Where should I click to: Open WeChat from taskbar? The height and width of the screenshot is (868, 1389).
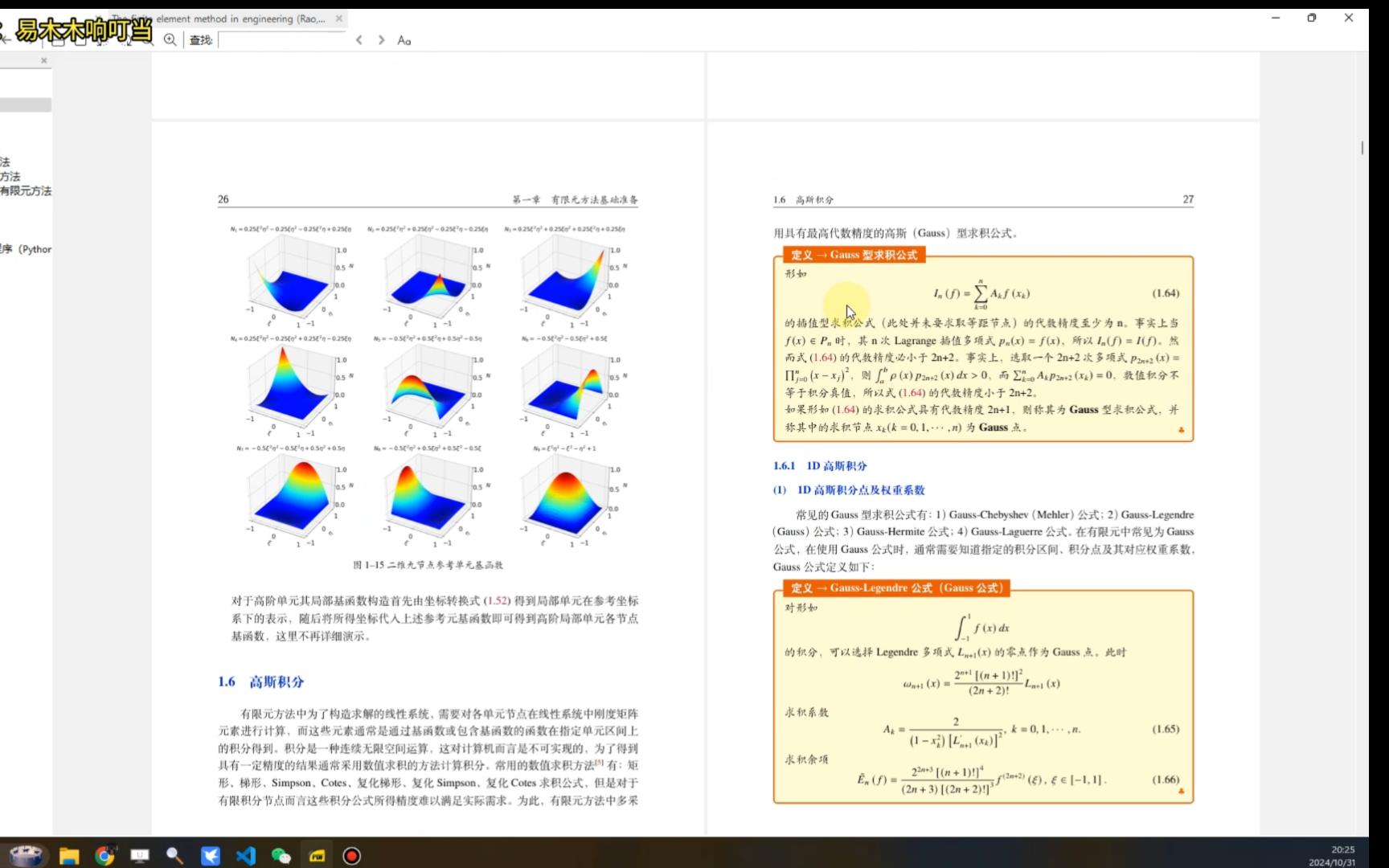[281, 856]
